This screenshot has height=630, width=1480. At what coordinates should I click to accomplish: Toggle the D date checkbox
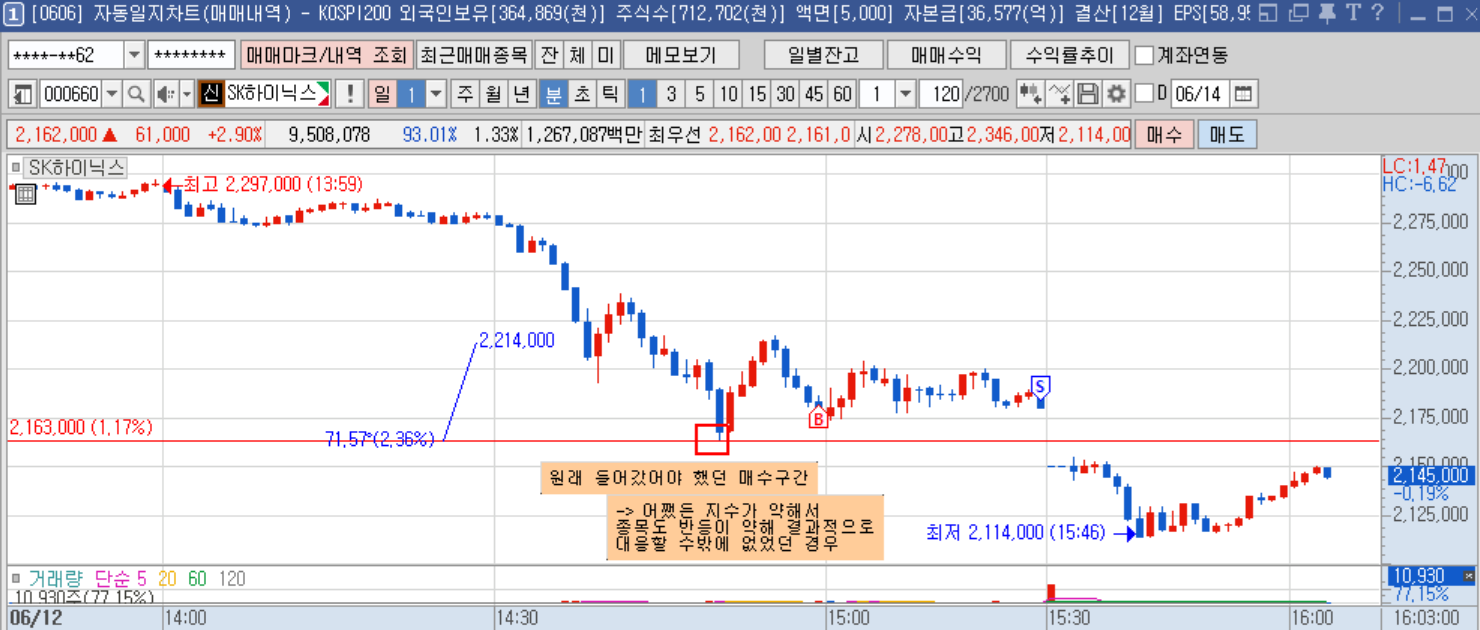click(x=1145, y=95)
